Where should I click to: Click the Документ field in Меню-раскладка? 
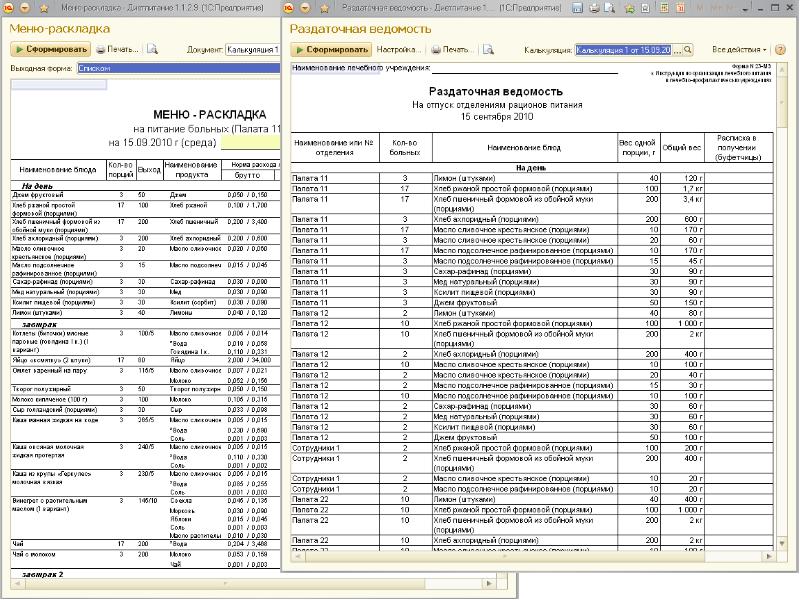tap(253, 48)
